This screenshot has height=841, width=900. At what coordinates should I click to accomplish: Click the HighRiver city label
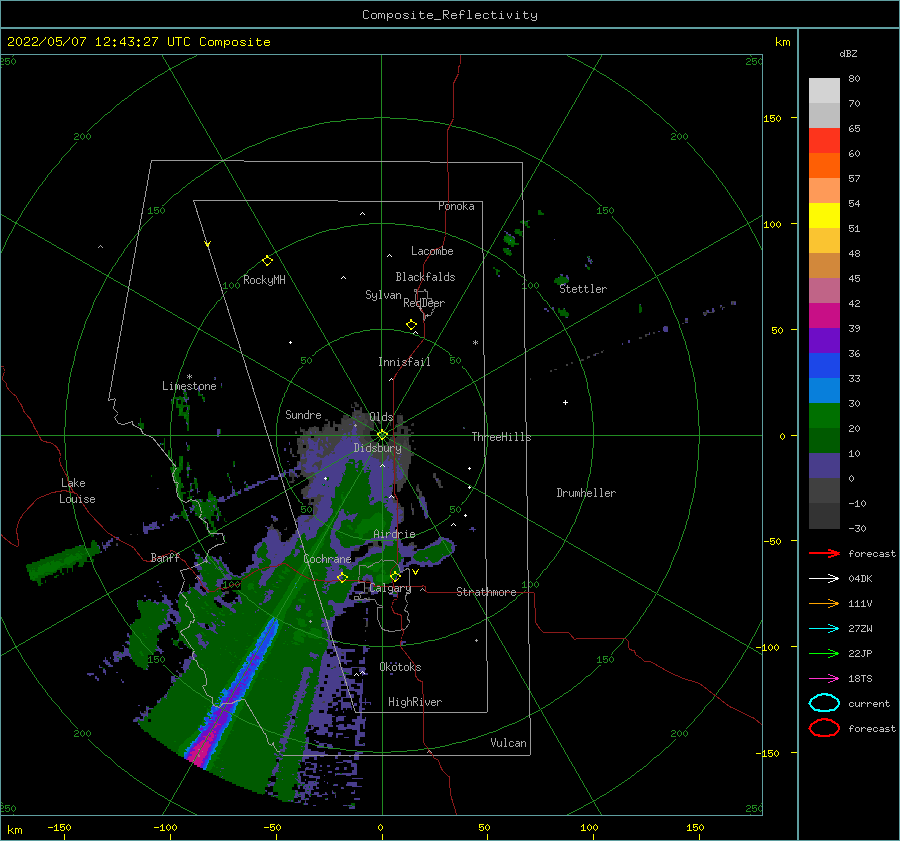click(x=415, y=702)
